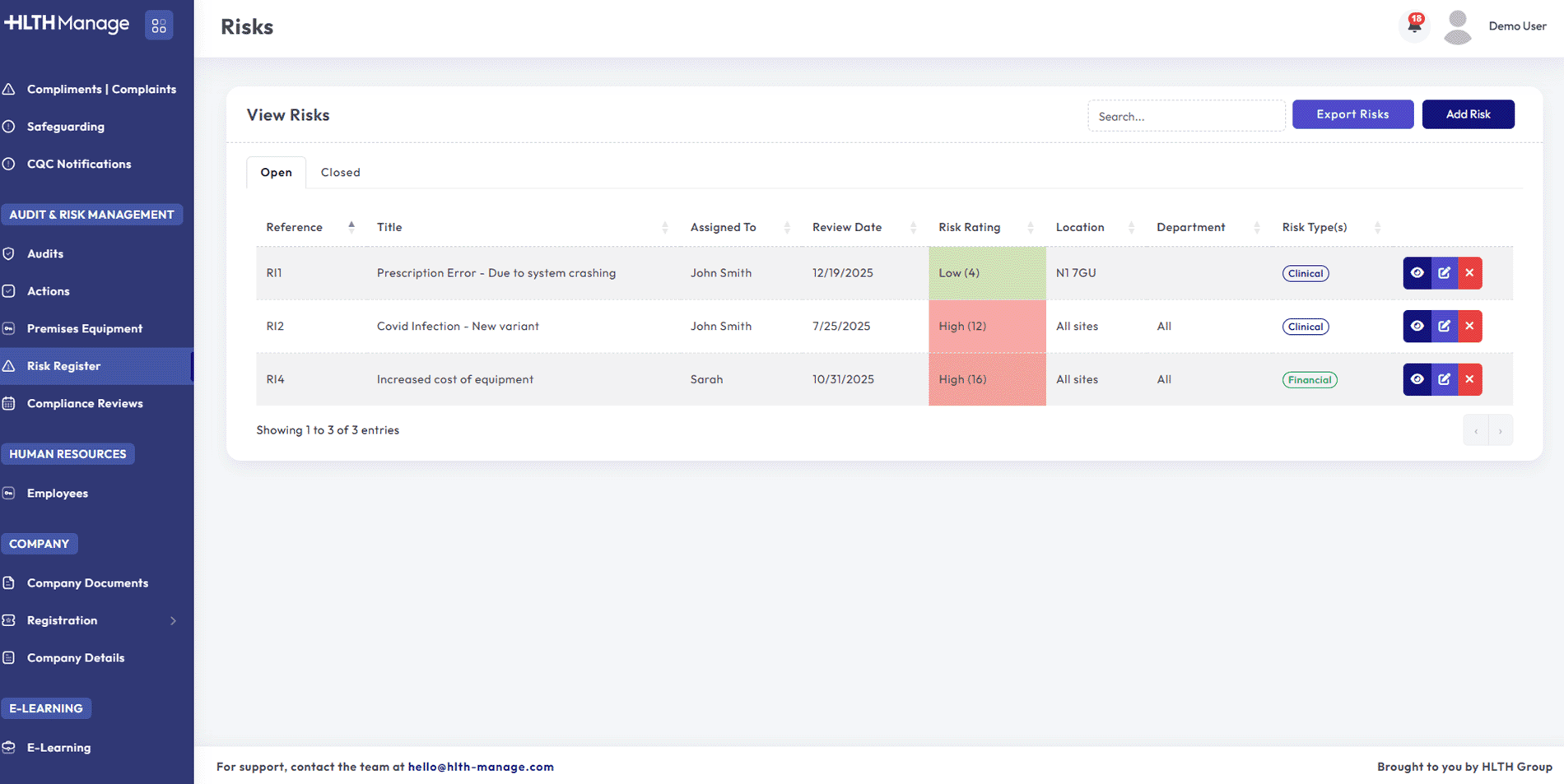The height and width of the screenshot is (784, 1564).
Task: Click the Export Risks button
Action: click(x=1352, y=114)
